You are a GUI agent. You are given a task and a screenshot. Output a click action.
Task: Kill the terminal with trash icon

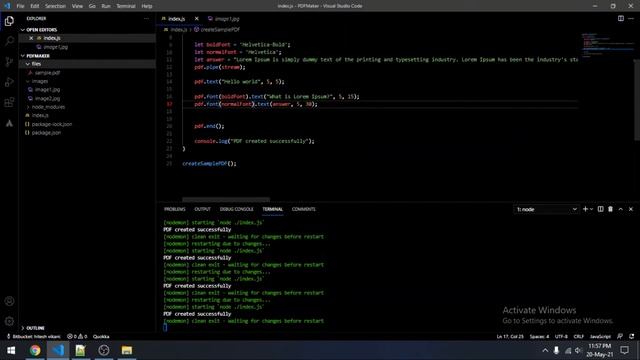point(610,209)
